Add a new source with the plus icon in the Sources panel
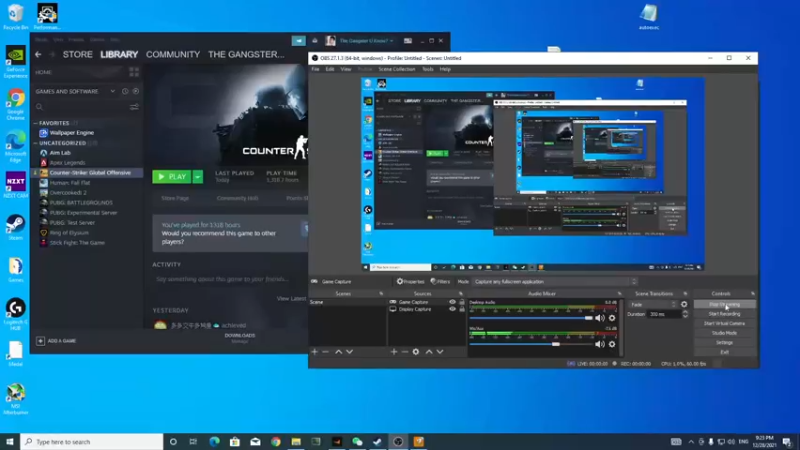800x450 pixels. pos(393,352)
